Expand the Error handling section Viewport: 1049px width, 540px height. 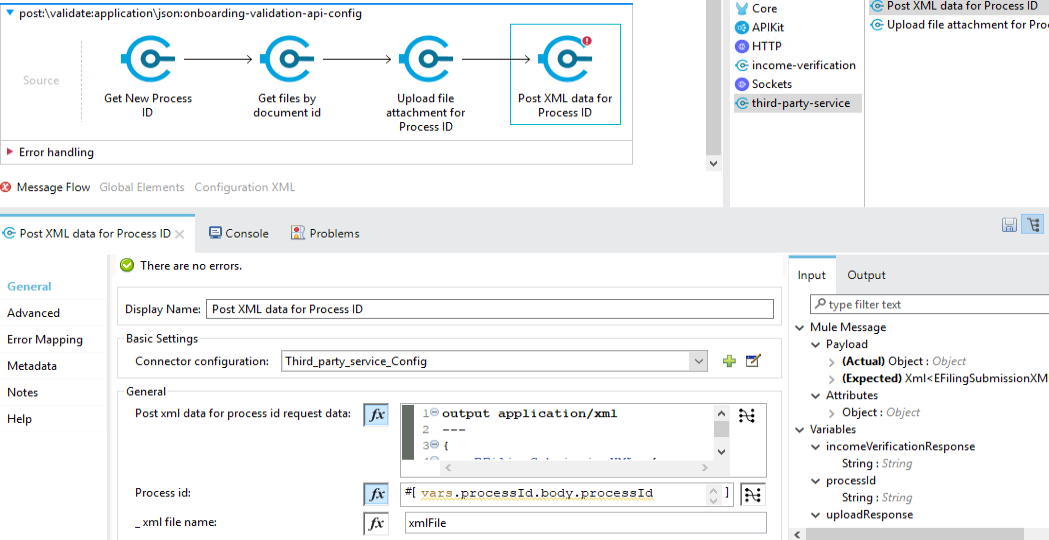[x=10, y=153]
